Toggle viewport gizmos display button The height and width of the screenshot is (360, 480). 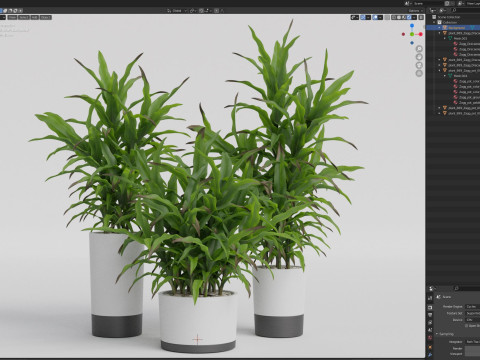coord(363,17)
